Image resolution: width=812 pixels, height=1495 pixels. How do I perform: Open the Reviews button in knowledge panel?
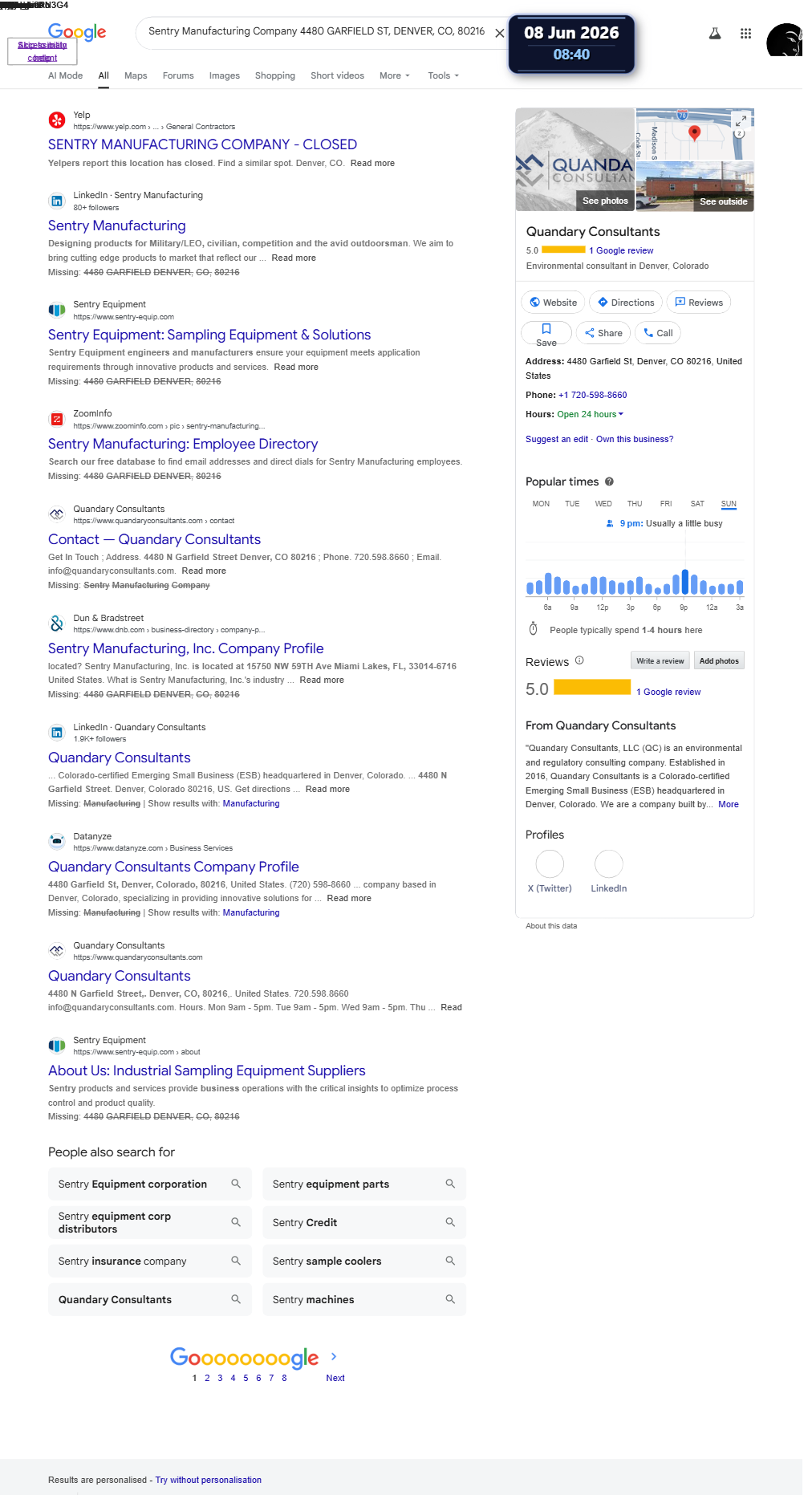699,303
